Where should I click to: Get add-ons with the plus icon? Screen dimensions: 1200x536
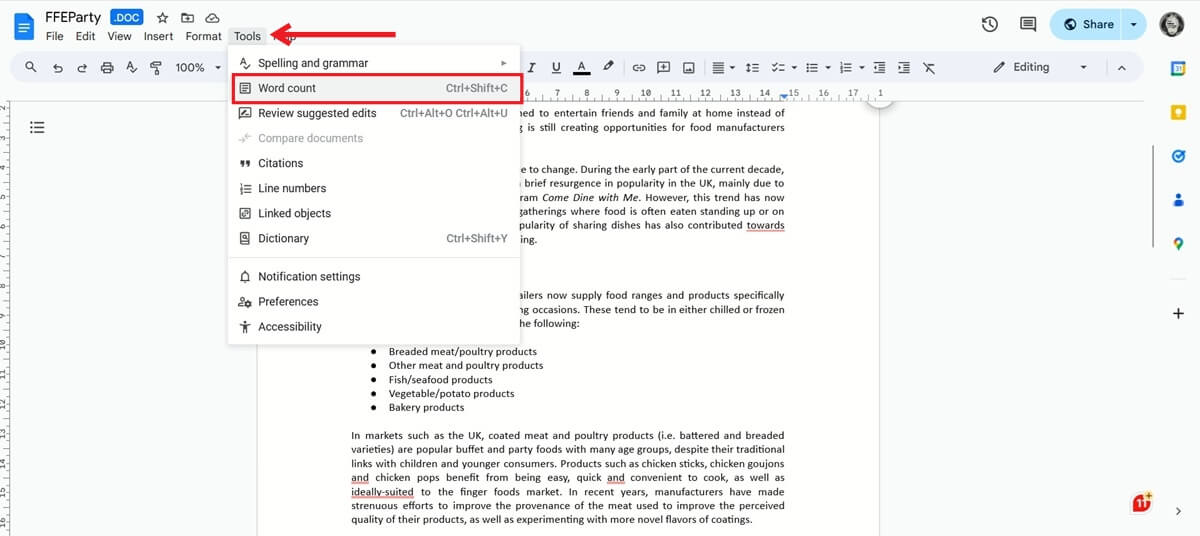tap(1178, 314)
